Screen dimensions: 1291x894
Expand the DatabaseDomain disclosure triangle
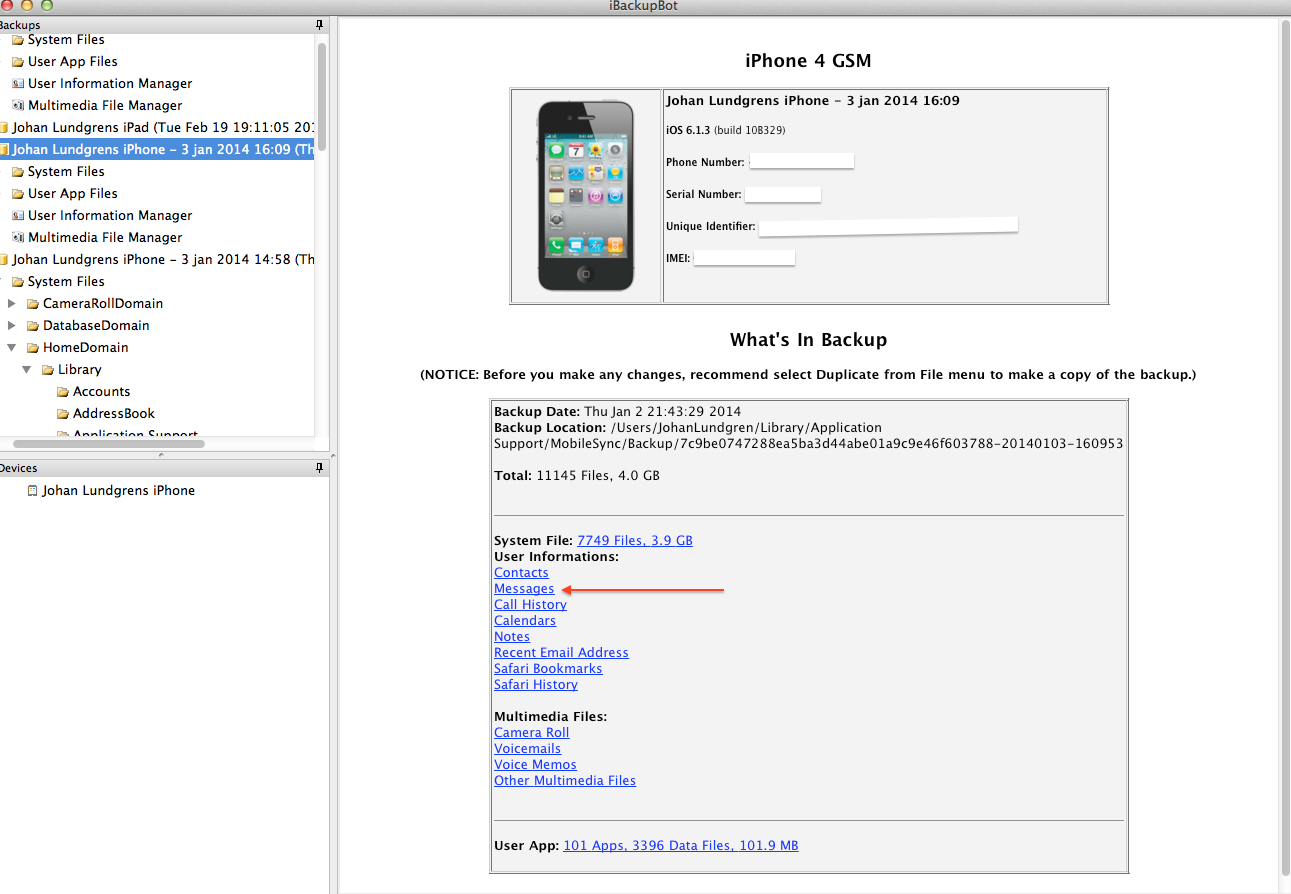11,325
